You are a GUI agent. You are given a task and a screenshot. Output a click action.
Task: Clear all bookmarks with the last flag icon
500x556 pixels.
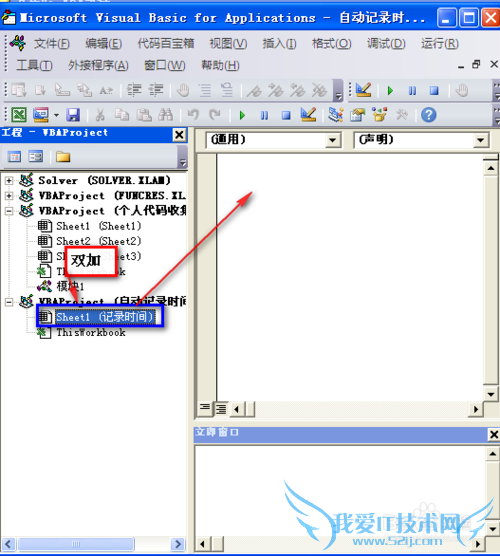click(320, 91)
